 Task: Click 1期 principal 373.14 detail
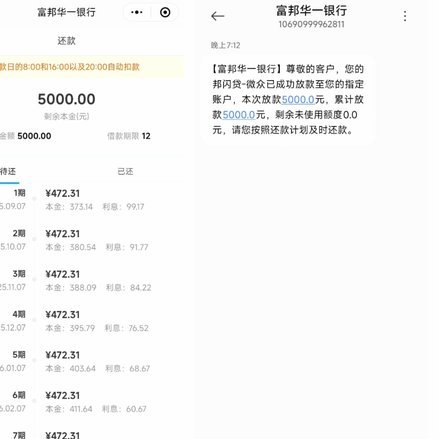pos(69,207)
